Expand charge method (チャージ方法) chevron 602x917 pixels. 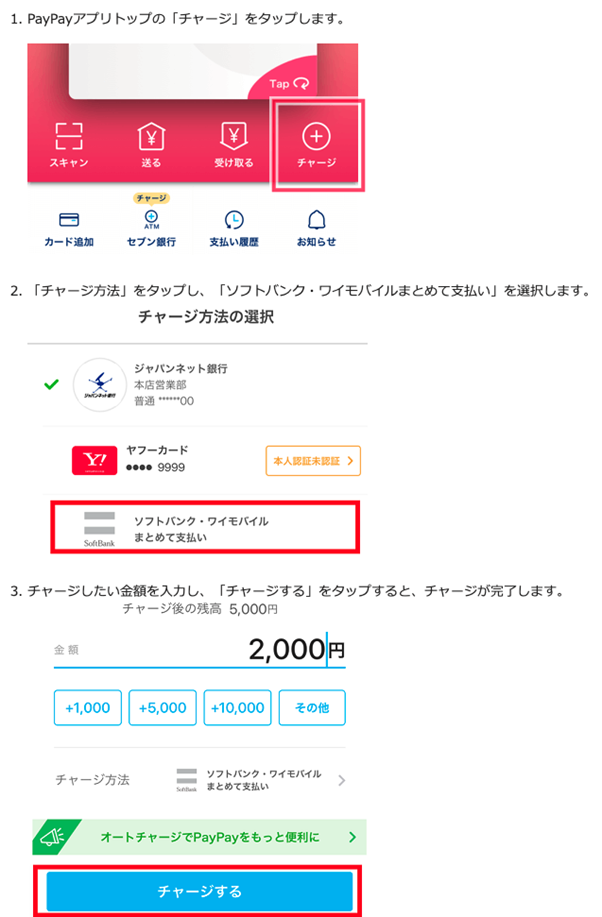[x=341, y=780]
